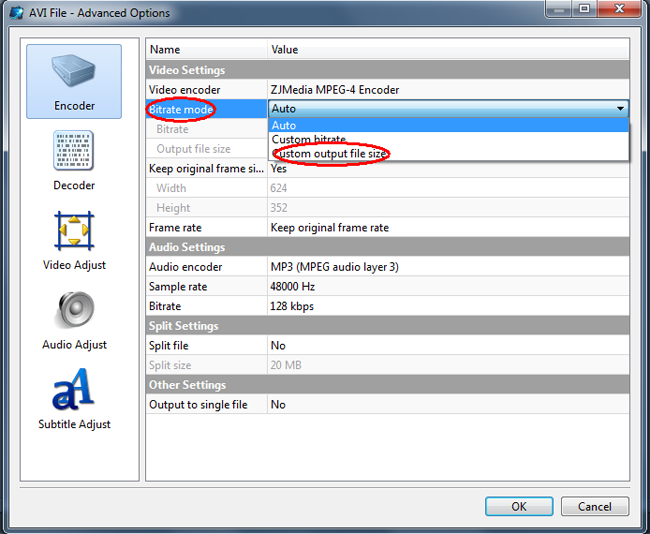This screenshot has height=534, width=650.
Task: Click the app icon in the title bar
Action: coord(17,13)
